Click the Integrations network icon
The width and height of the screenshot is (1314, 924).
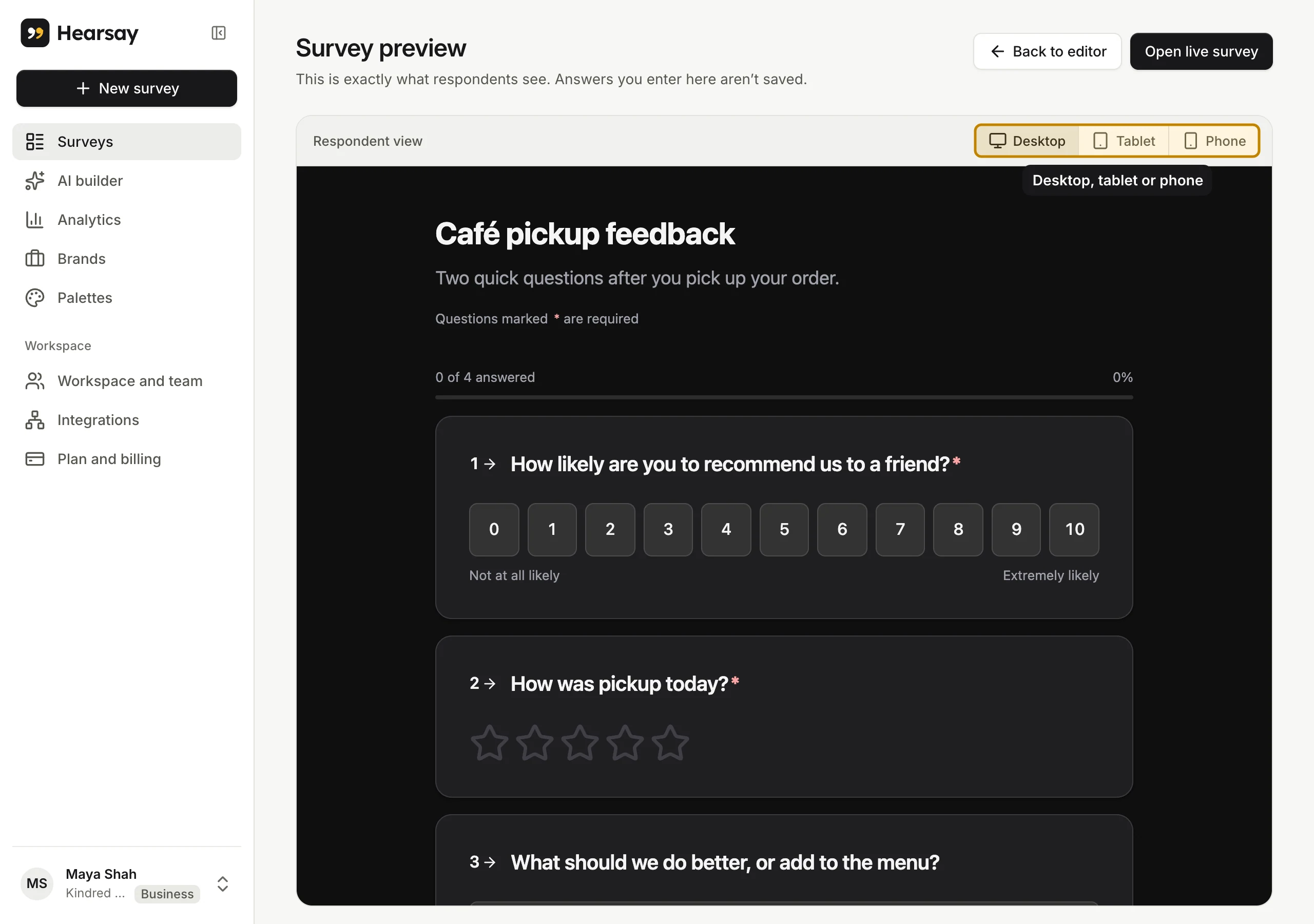coord(35,420)
